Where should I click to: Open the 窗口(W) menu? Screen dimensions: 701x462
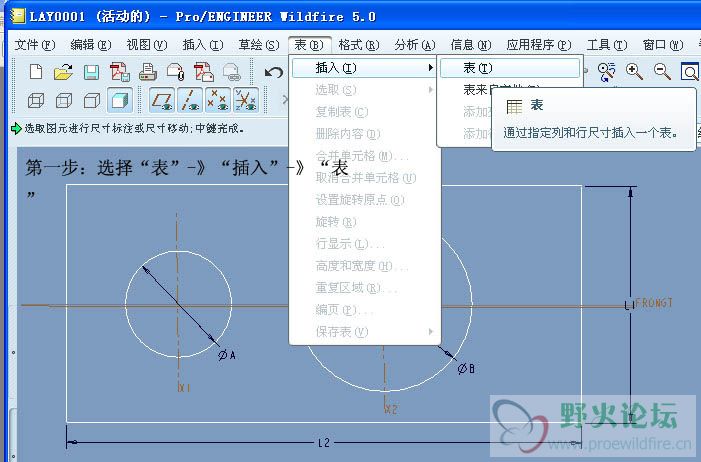pos(663,45)
